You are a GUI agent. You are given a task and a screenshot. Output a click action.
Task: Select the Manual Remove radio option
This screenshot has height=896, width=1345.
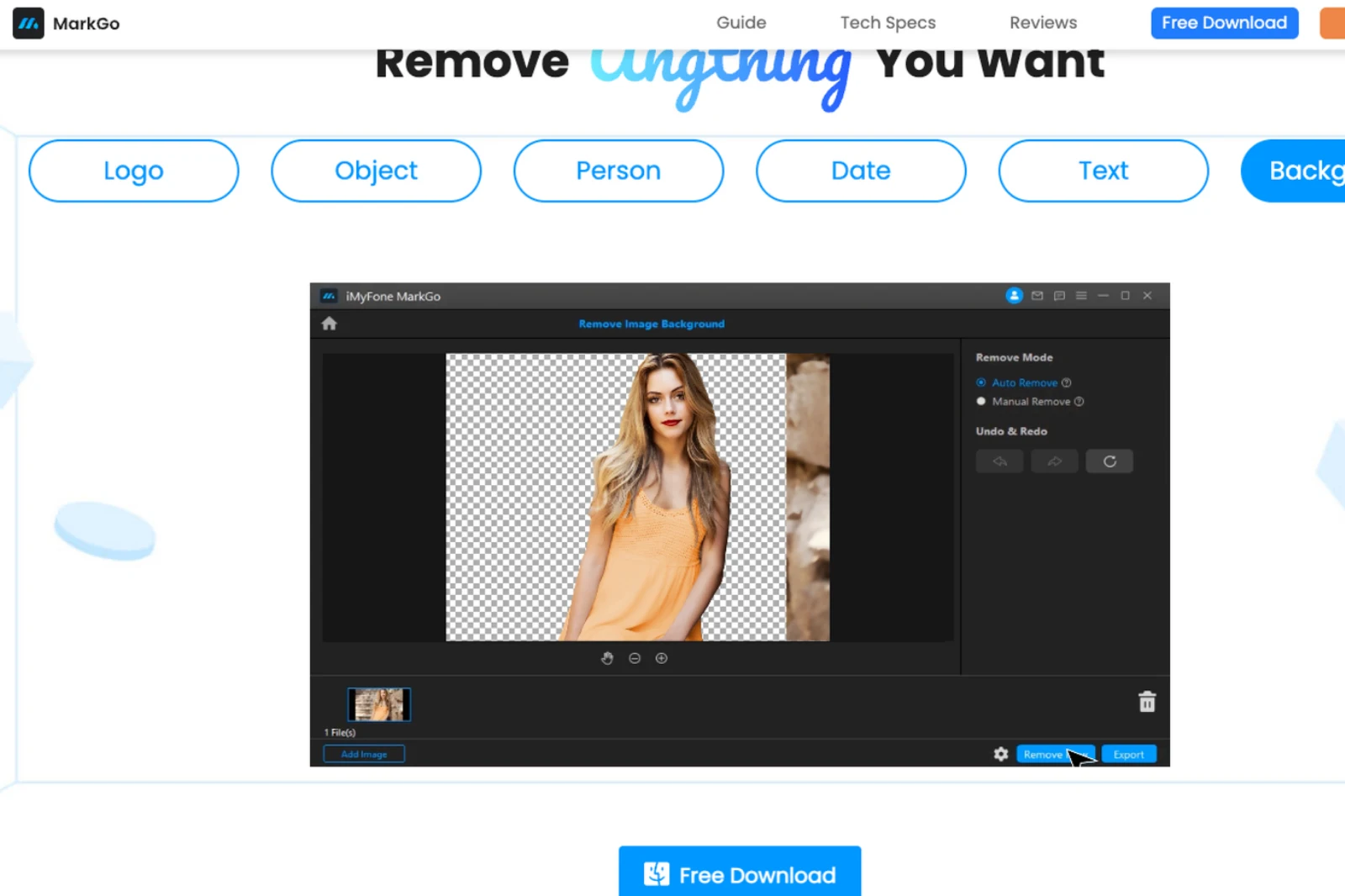coord(981,402)
